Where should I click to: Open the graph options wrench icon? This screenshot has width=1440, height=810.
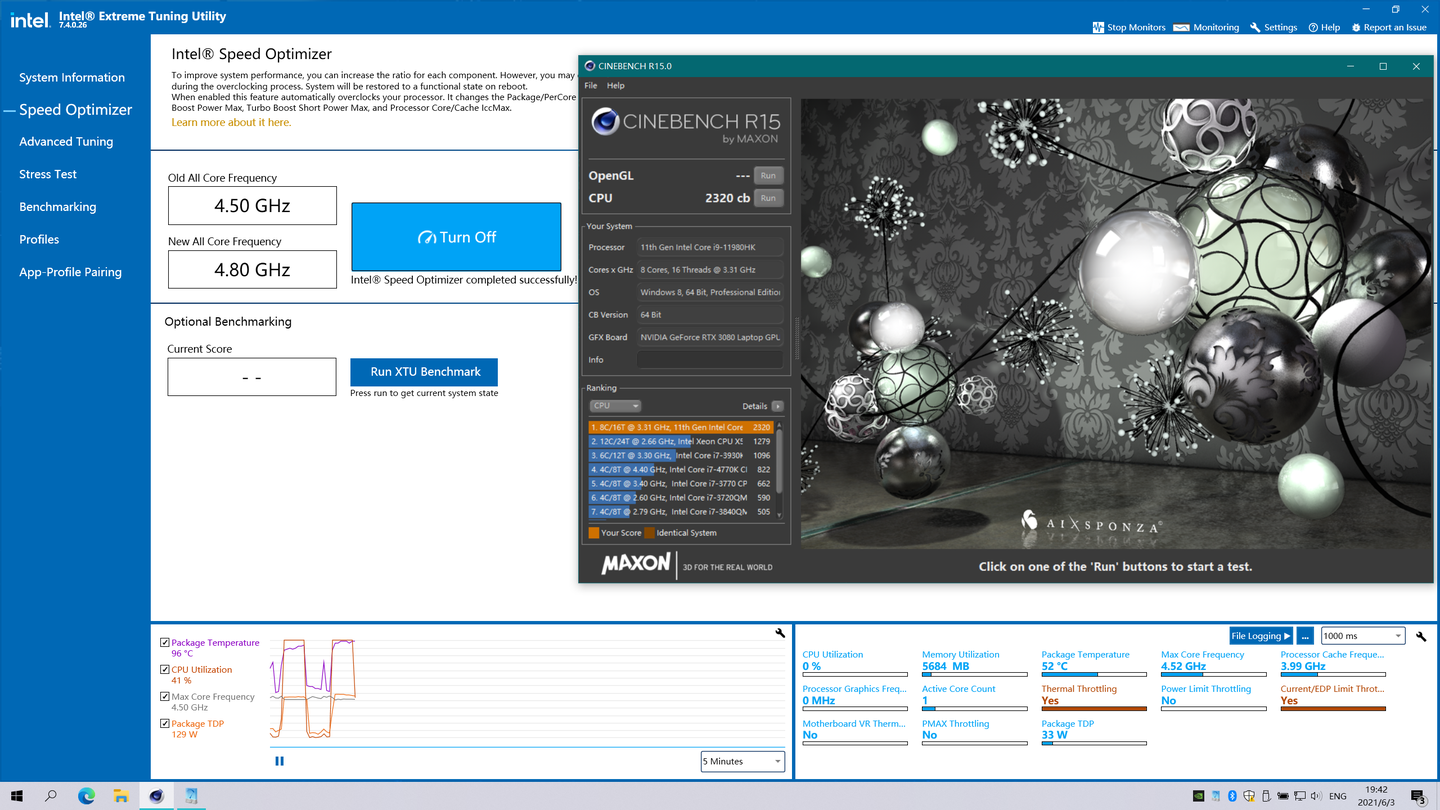[779, 633]
